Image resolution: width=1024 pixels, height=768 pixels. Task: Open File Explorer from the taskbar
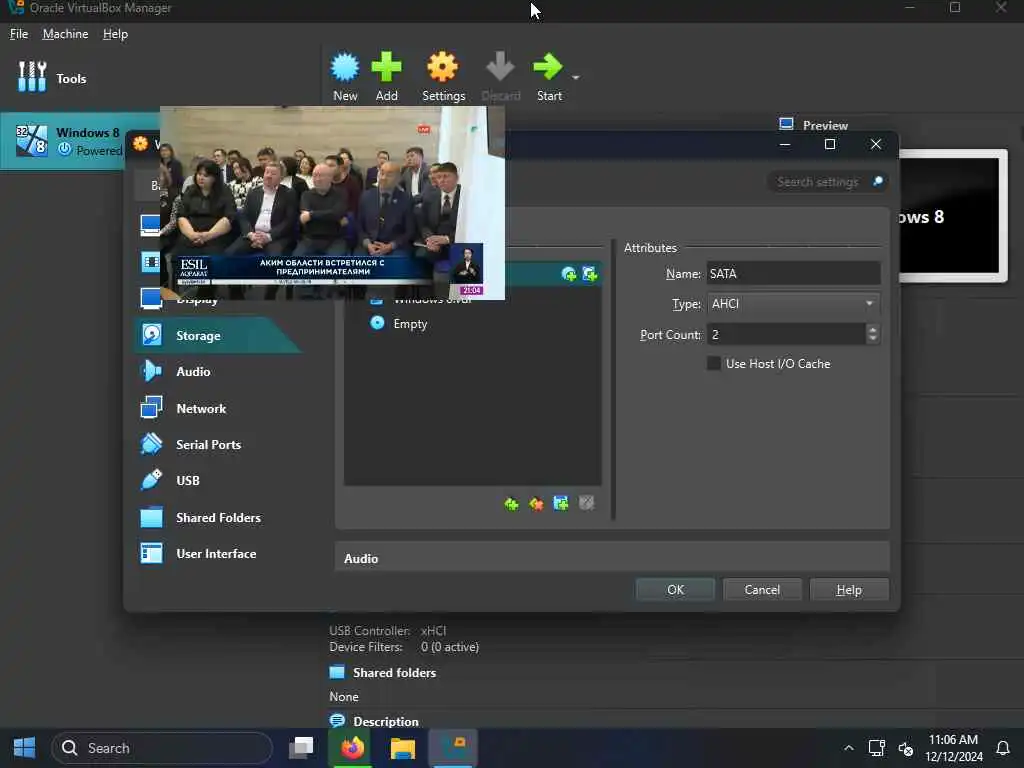click(x=402, y=748)
